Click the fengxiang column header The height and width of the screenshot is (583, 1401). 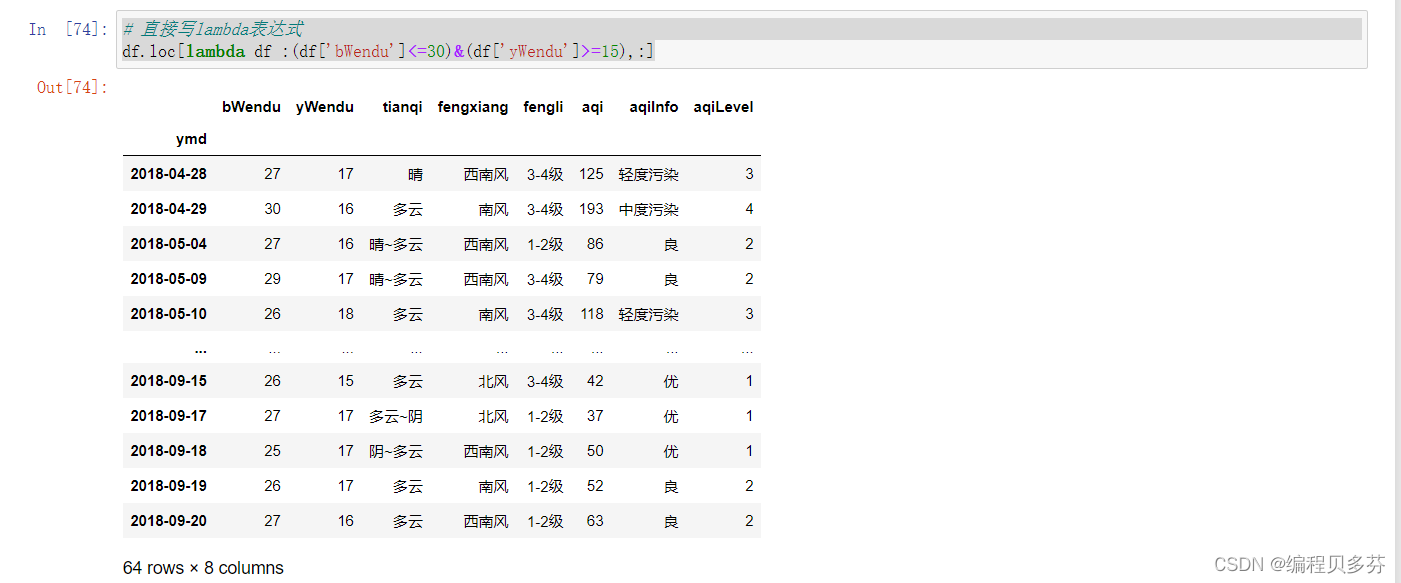tap(473, 107)
